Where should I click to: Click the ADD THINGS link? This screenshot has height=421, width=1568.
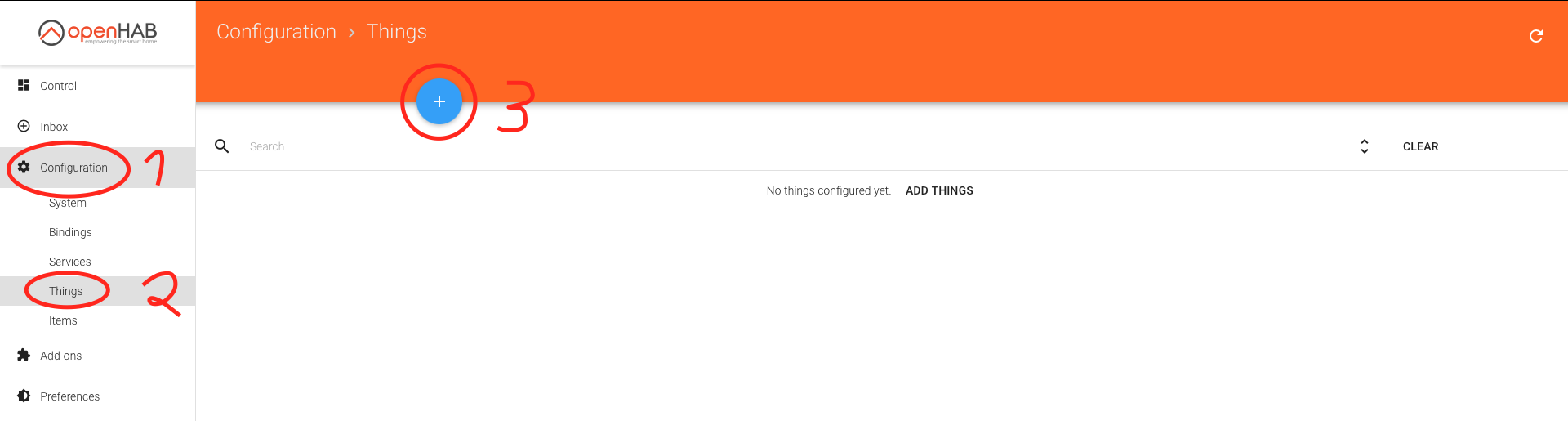tap(939, 190)
